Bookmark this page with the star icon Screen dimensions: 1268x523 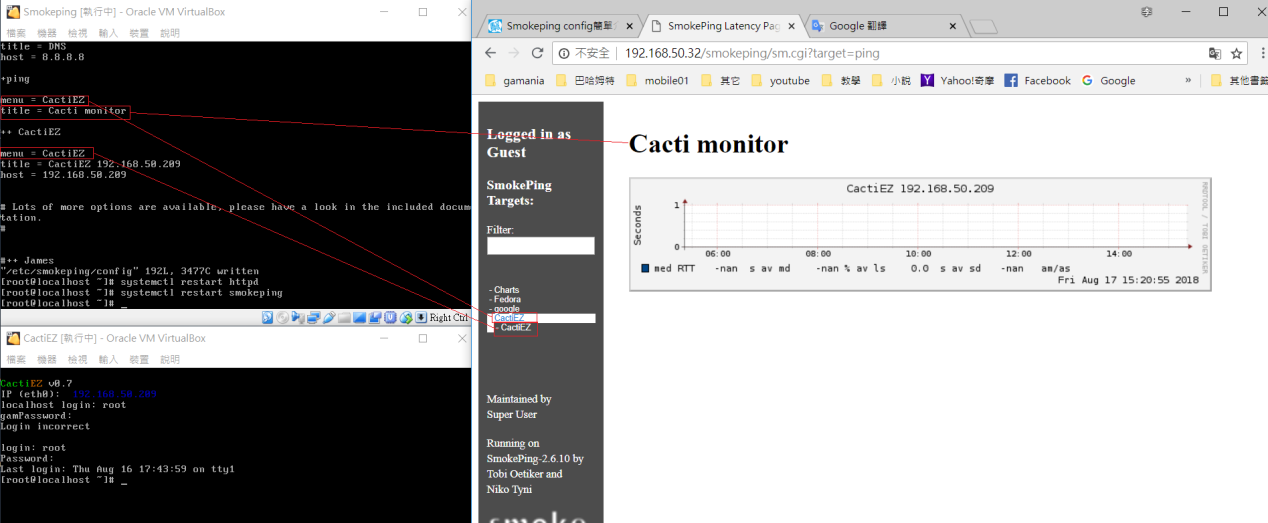1236,53
